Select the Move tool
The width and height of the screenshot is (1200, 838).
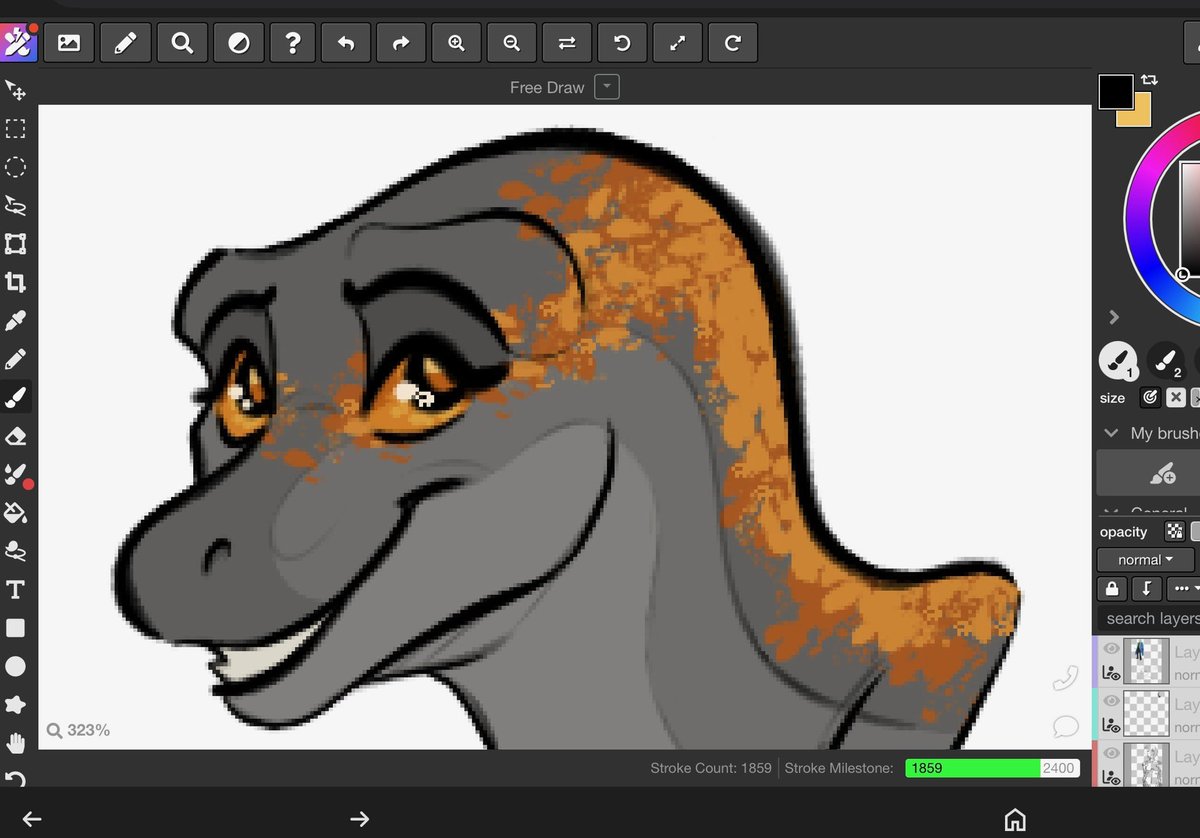point(15,90)
